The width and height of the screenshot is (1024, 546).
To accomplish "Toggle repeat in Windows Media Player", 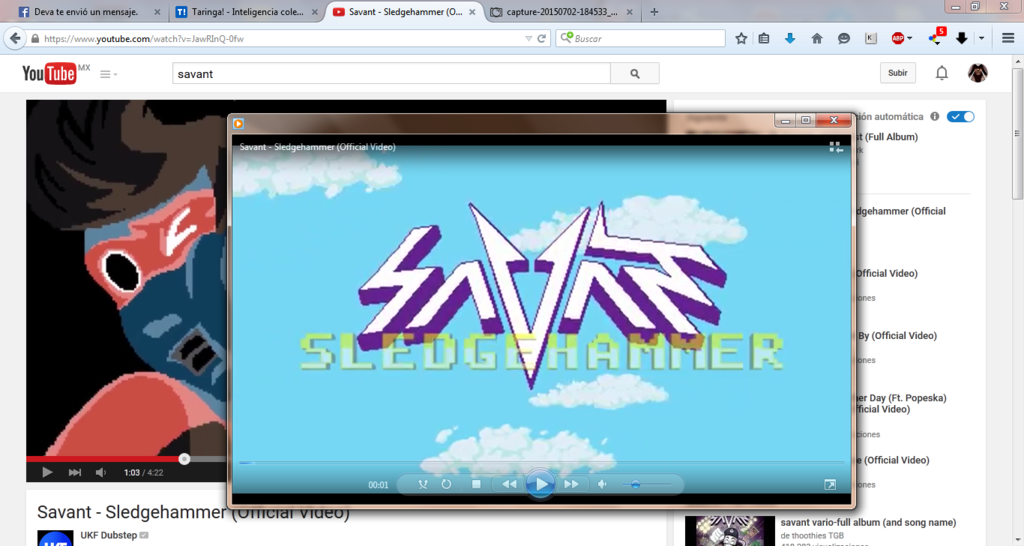I will pyautogui.click(x=446, y=484).
